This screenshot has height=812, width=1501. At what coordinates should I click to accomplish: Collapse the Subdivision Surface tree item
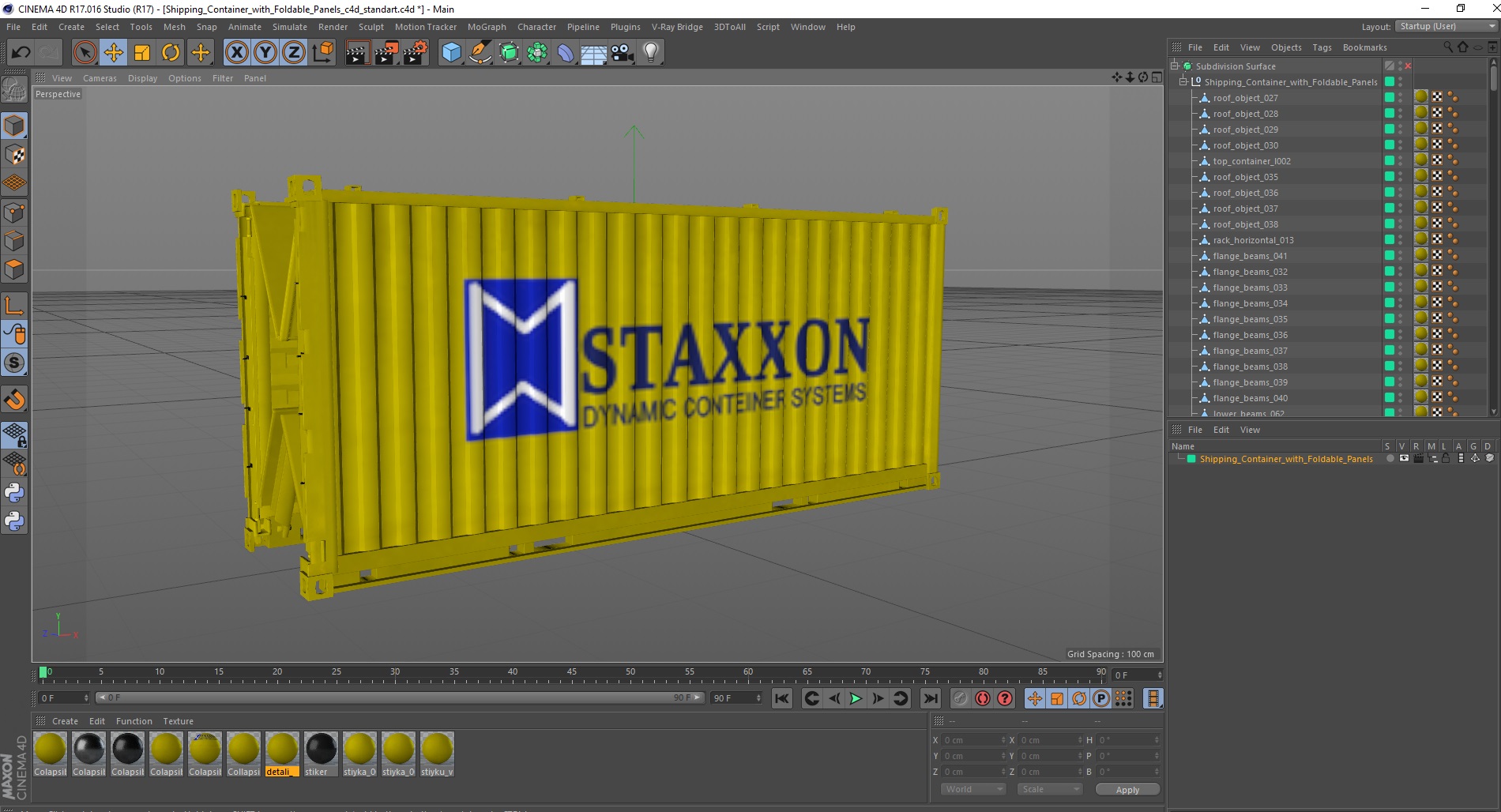pos(1175,66)
